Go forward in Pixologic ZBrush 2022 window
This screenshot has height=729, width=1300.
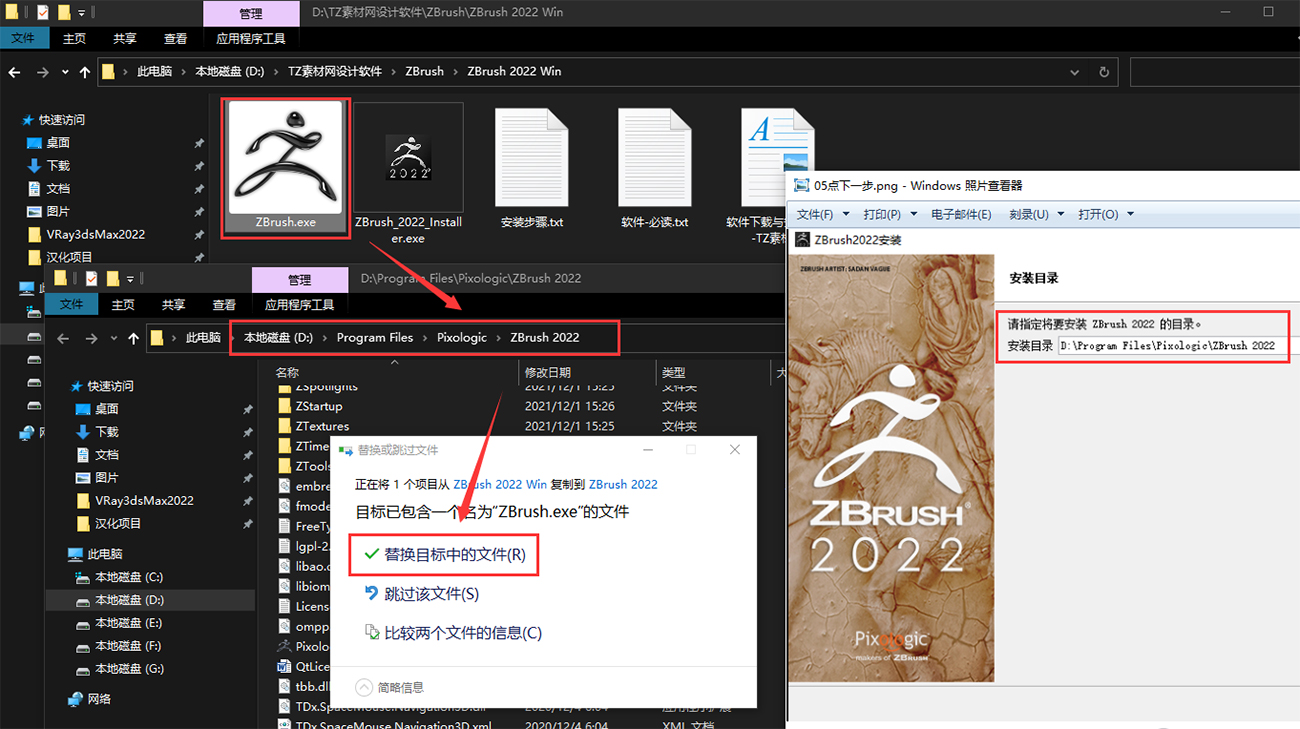[90, 338]
